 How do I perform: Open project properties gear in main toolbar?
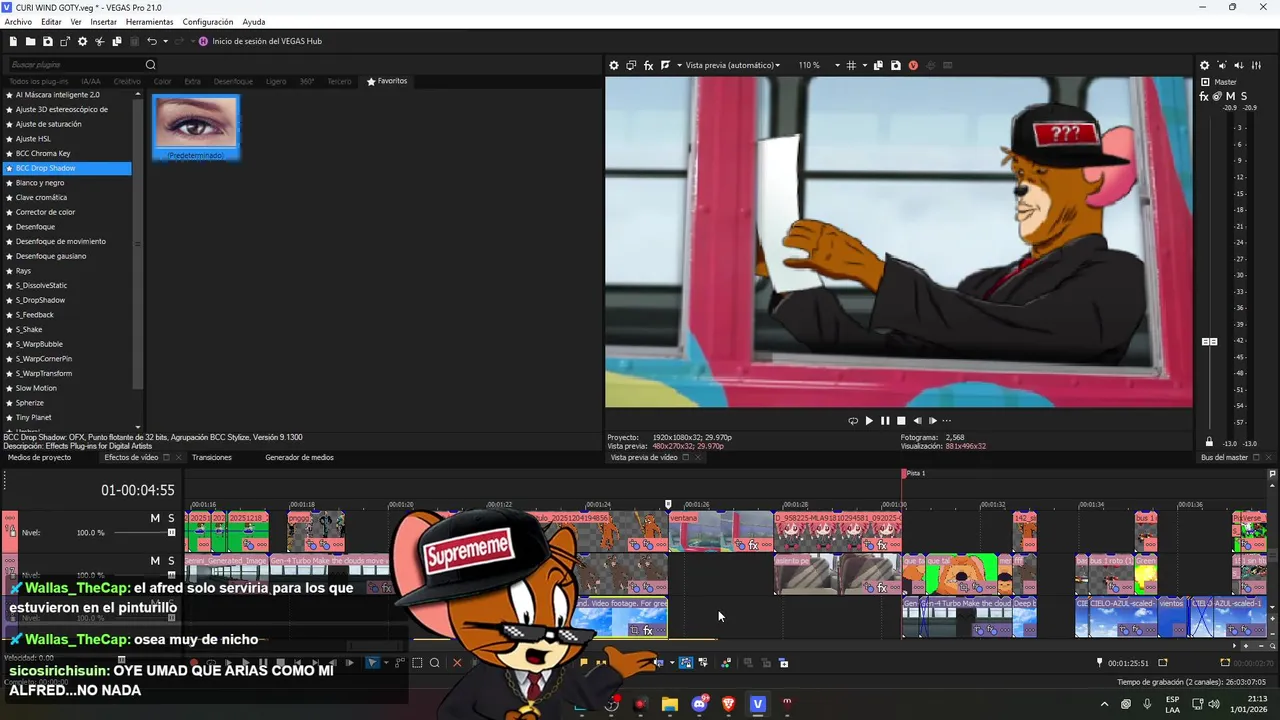(82, 41)
